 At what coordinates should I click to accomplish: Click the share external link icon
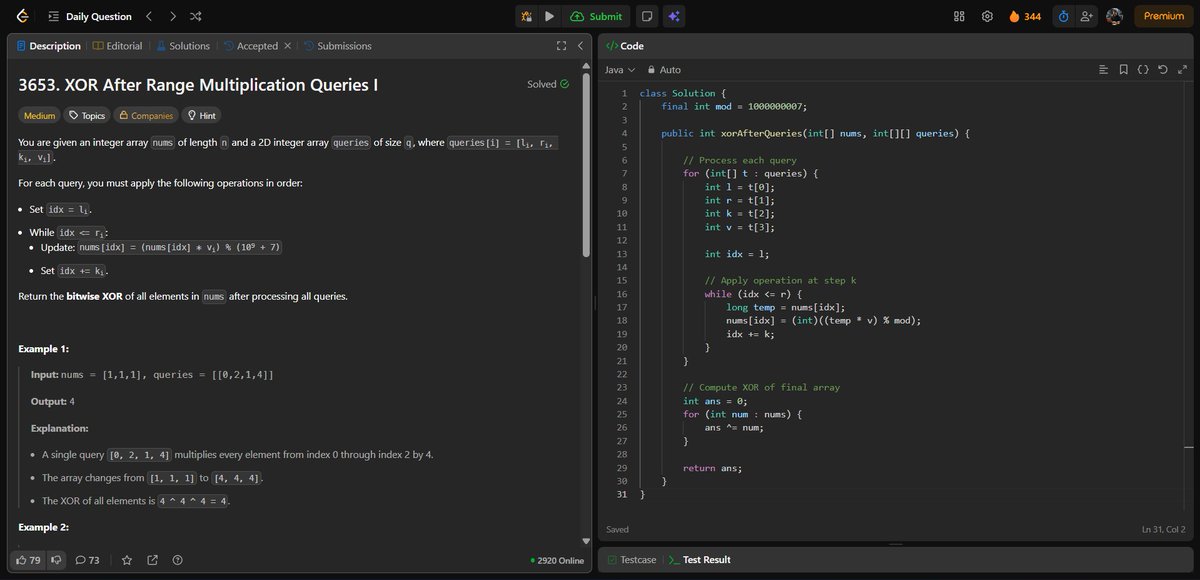[x=152, y=560]
